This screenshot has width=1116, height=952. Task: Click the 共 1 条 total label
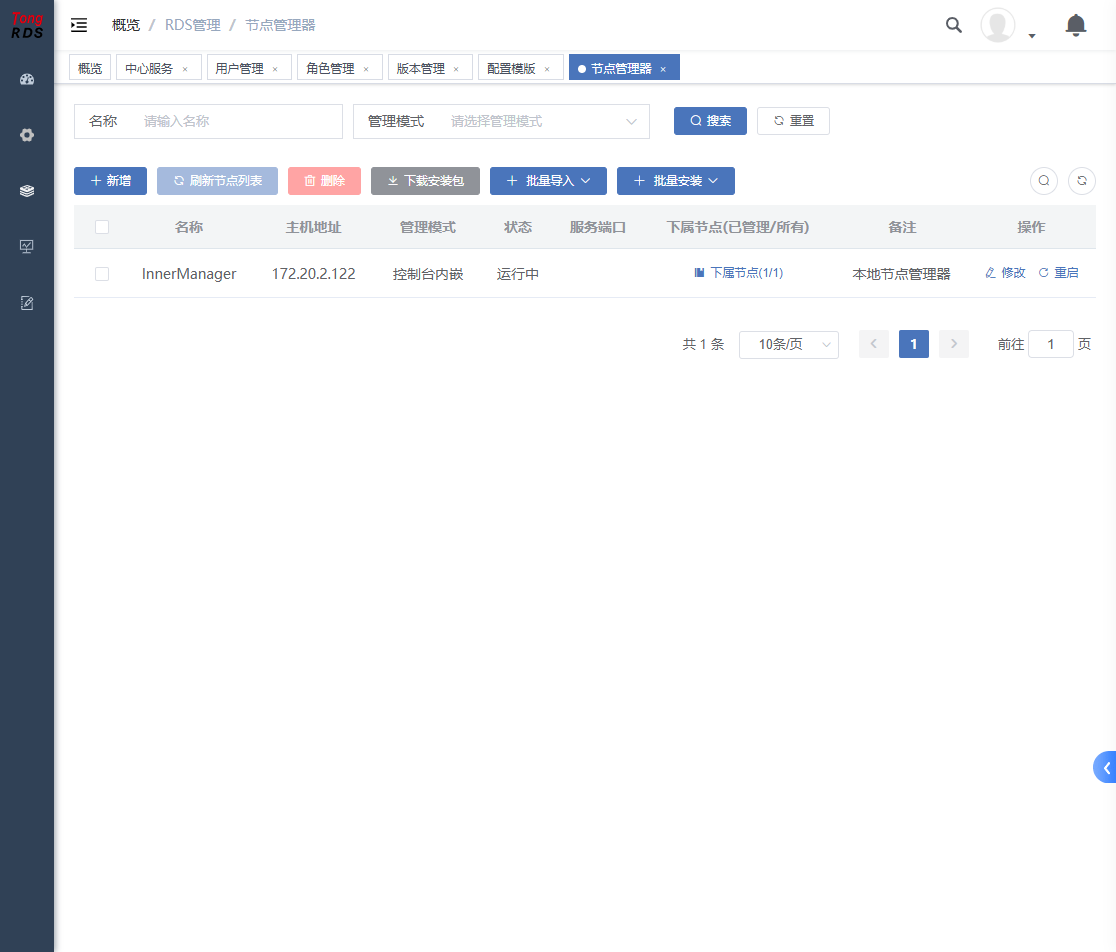(703, 344)
